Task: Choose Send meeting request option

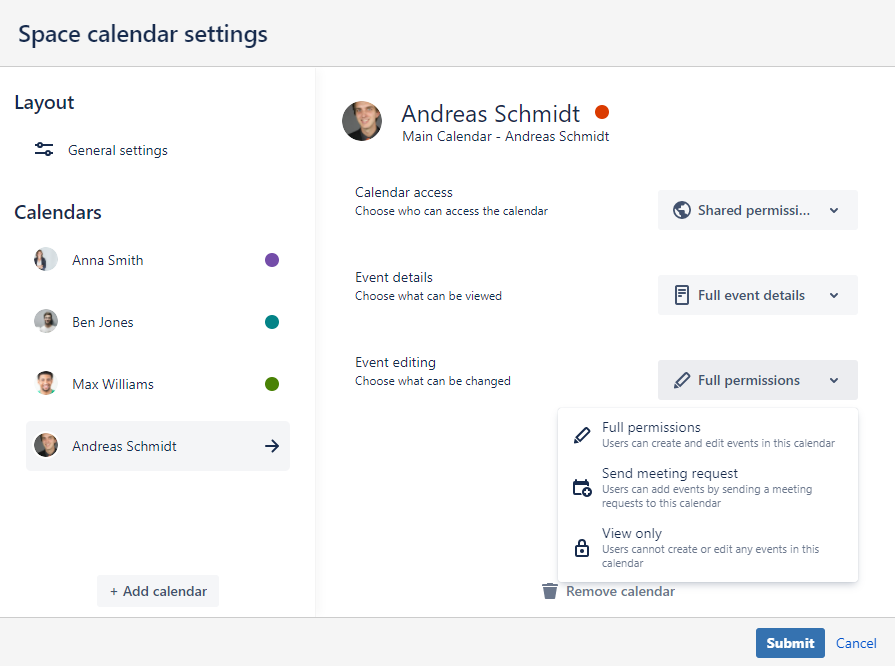Action: click(670, 474)
